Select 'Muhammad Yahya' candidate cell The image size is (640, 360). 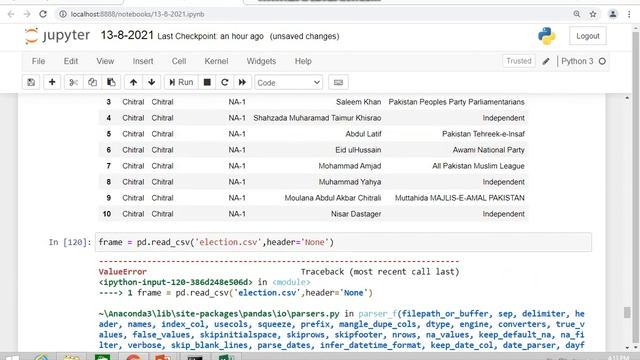(x=350, y=182)
